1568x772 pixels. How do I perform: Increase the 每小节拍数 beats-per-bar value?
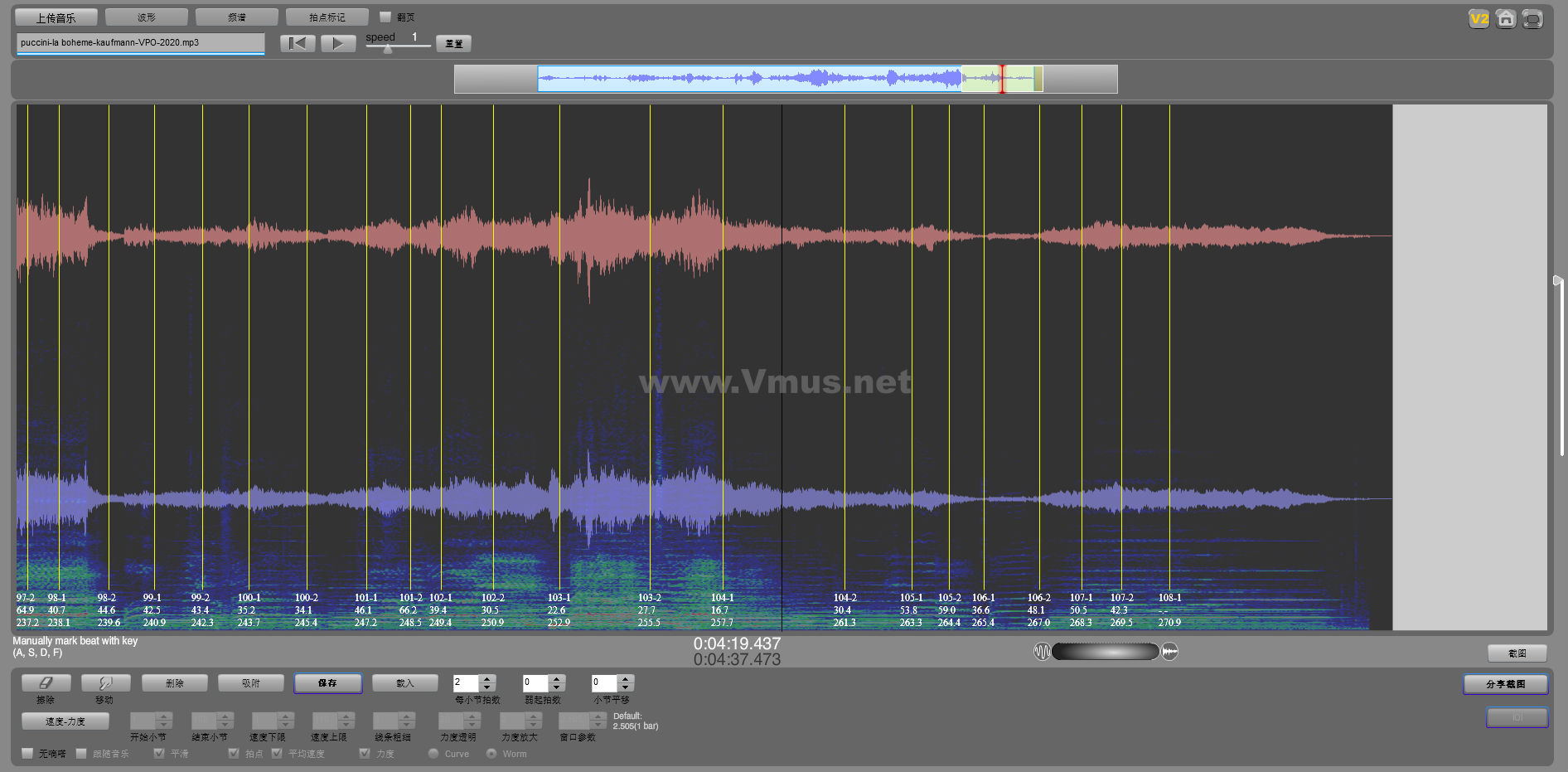[487, 678]
